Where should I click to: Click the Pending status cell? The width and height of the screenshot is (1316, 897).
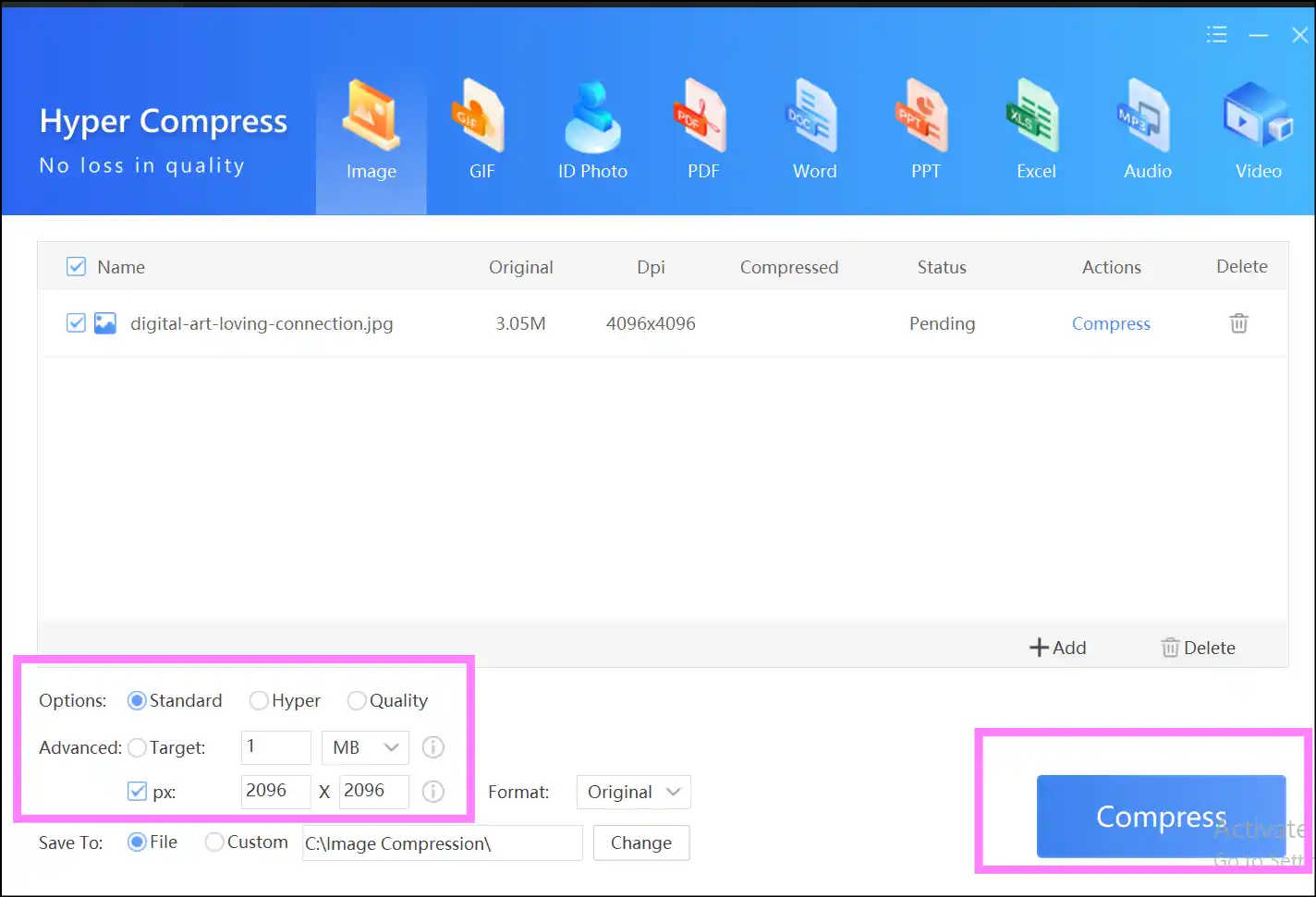click(x=942, y=323)
